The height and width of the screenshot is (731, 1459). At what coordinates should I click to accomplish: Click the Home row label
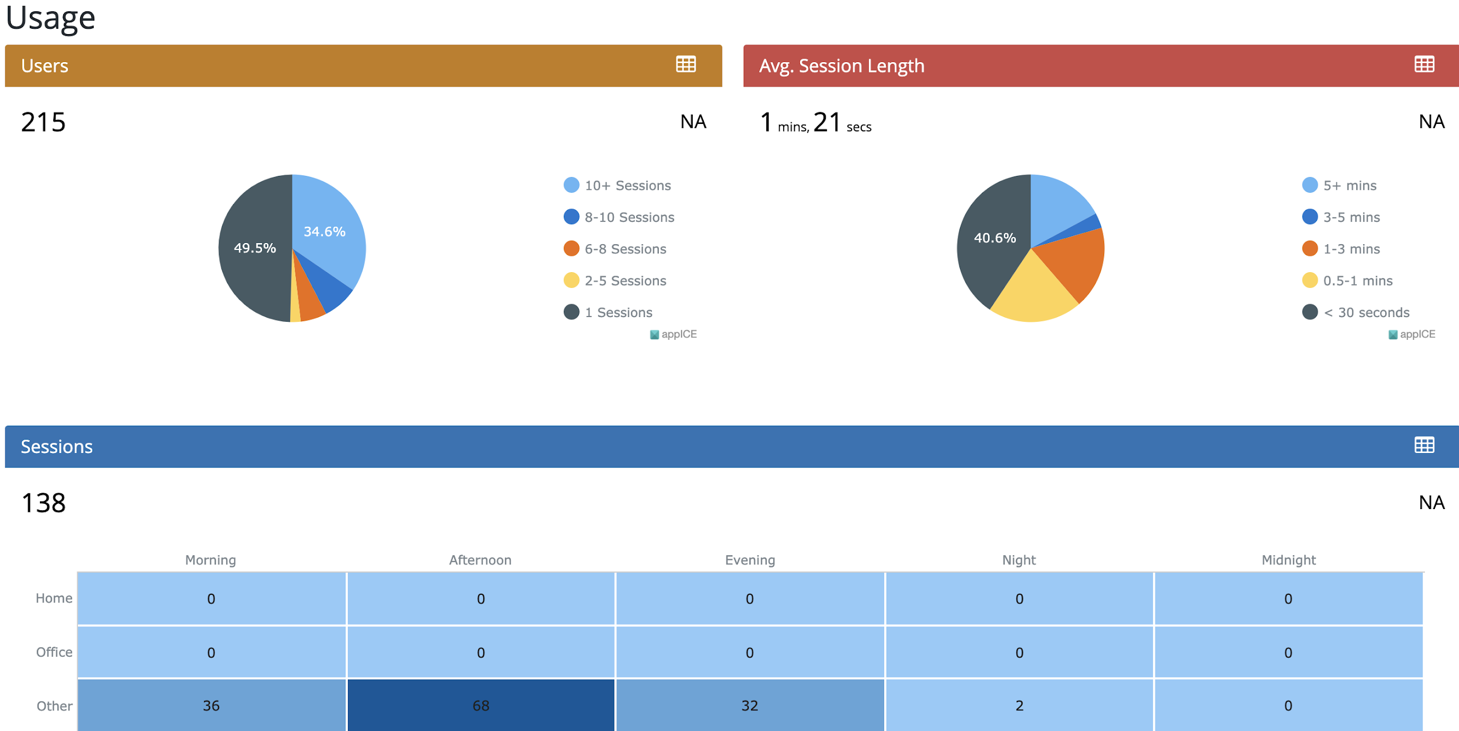tap(54, 598)
